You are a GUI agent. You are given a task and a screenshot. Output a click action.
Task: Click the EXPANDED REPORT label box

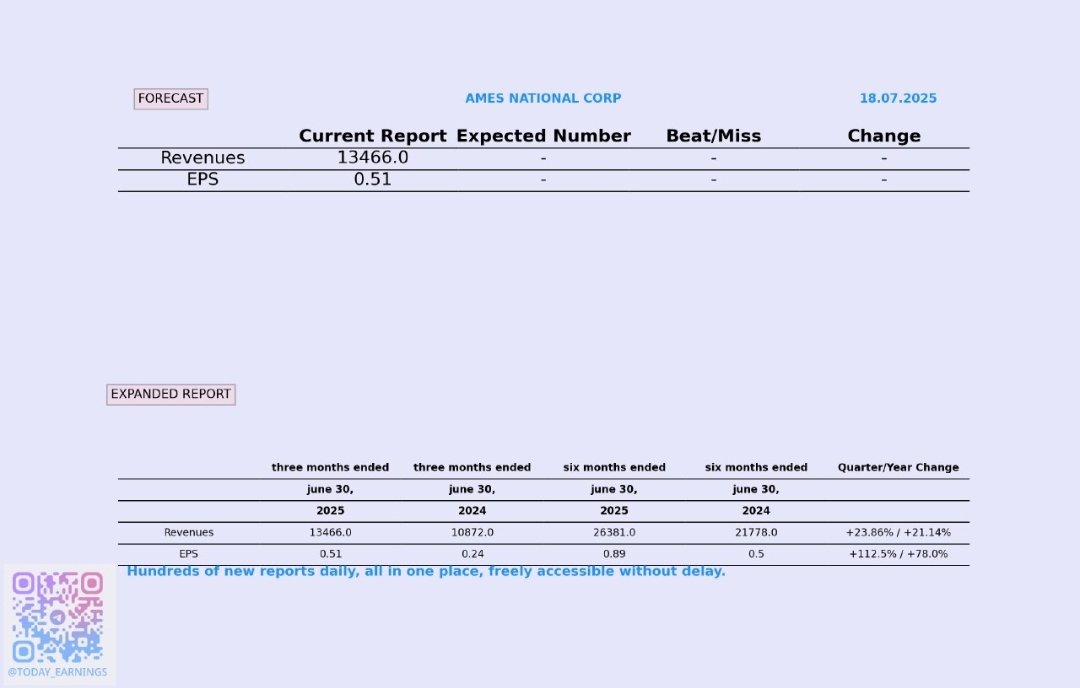point(171,394)
